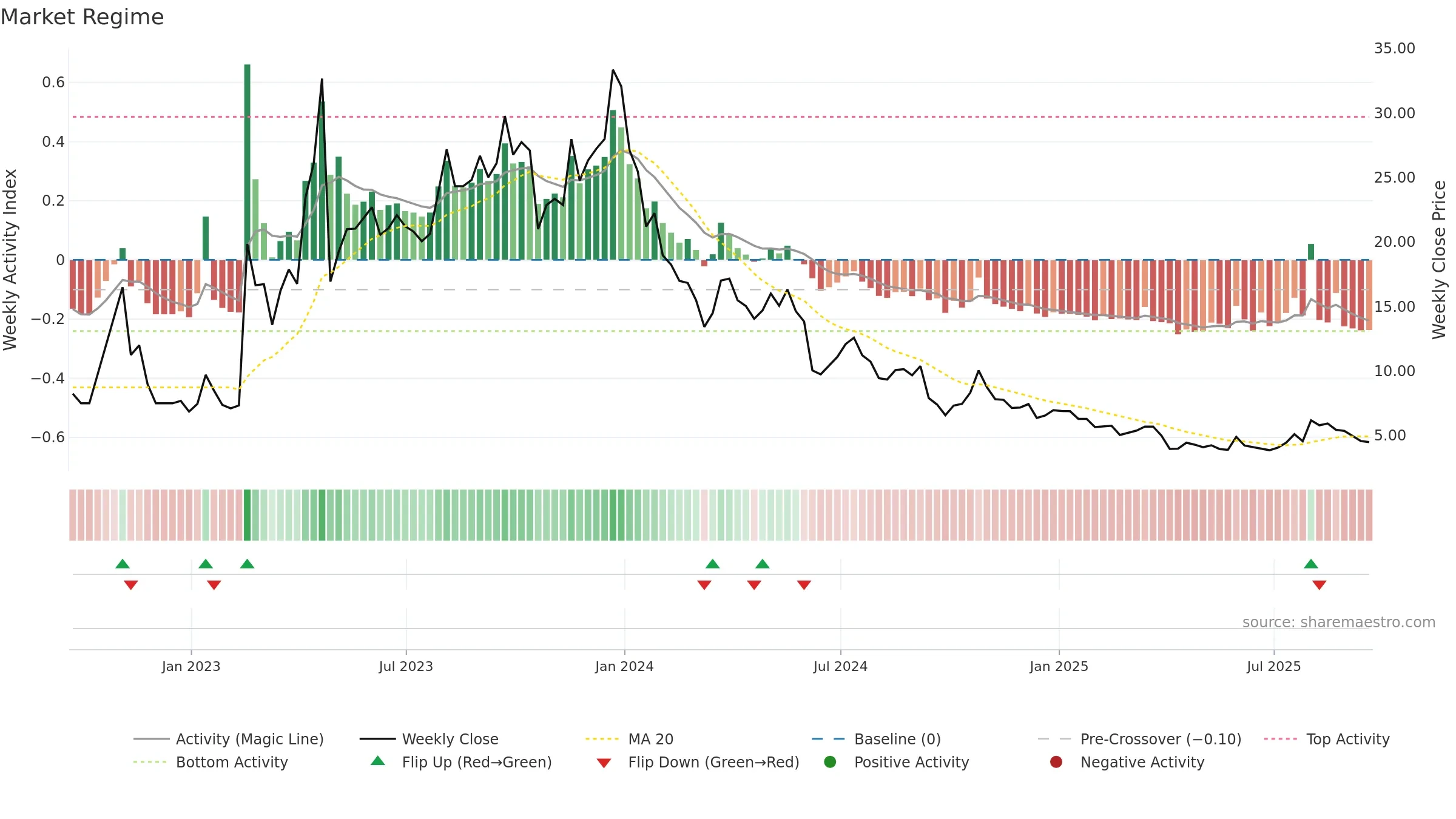Click the 0.6 activity axis label
The image size is (1456, 819).
tap(53, 83)
